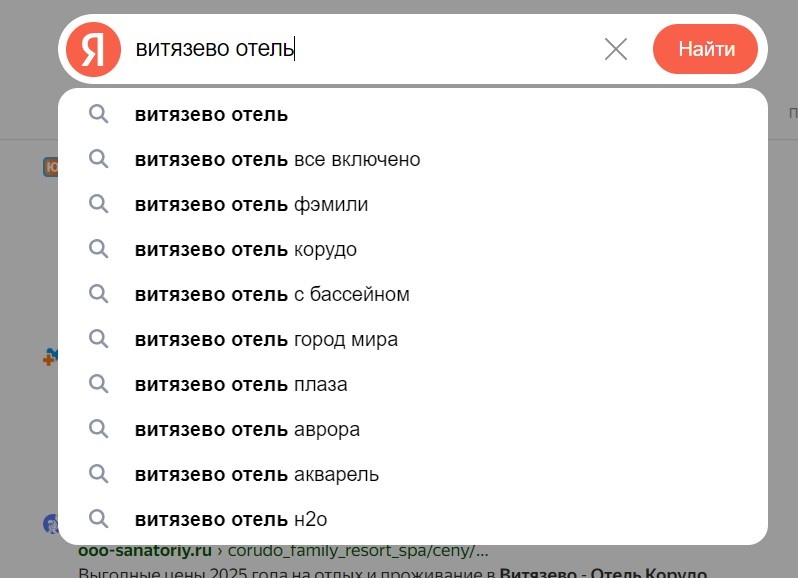Click magnifier icon beside корудо suggestion

coord(98,249)
